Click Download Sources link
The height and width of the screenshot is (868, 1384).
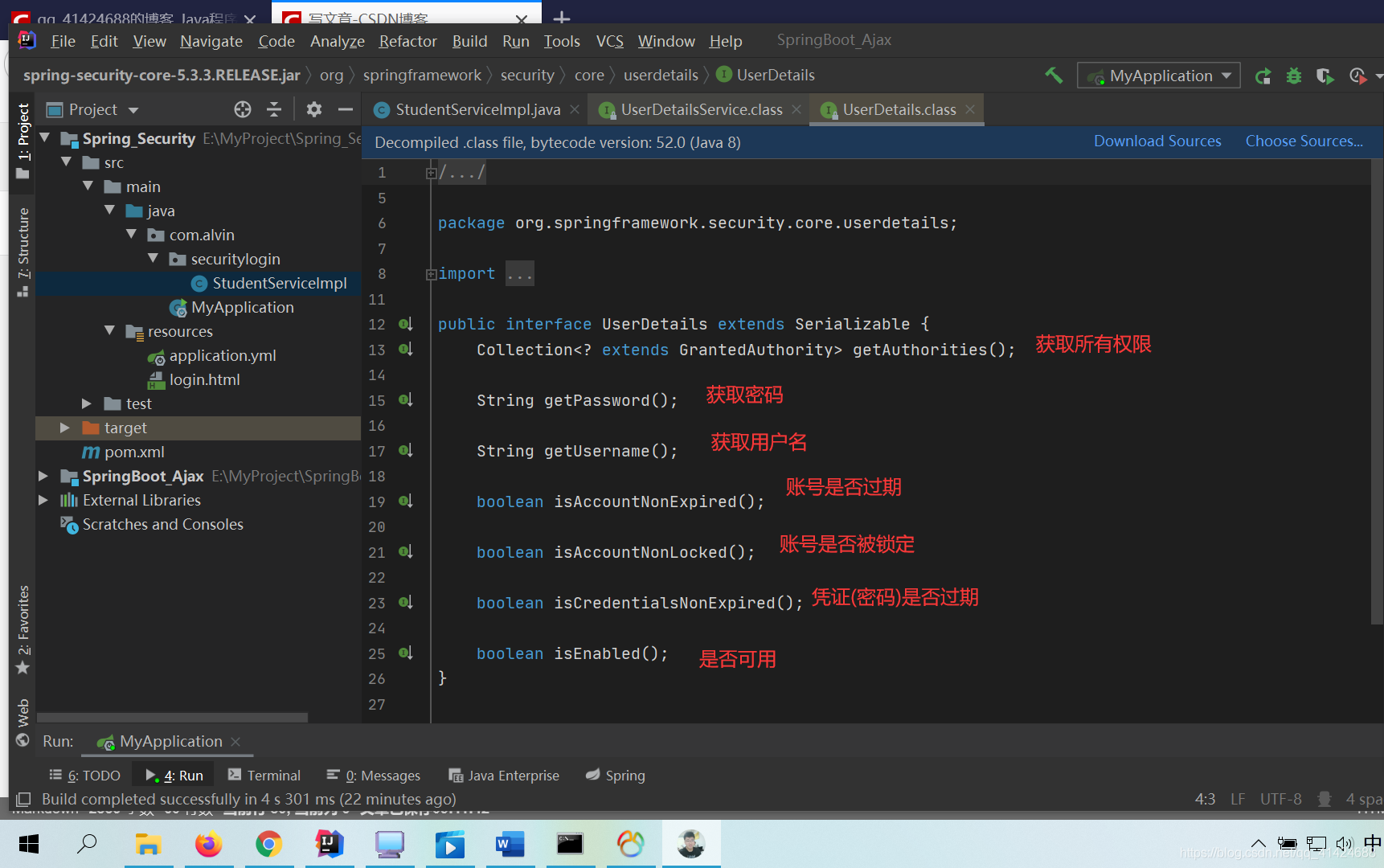click(1157, 141)
